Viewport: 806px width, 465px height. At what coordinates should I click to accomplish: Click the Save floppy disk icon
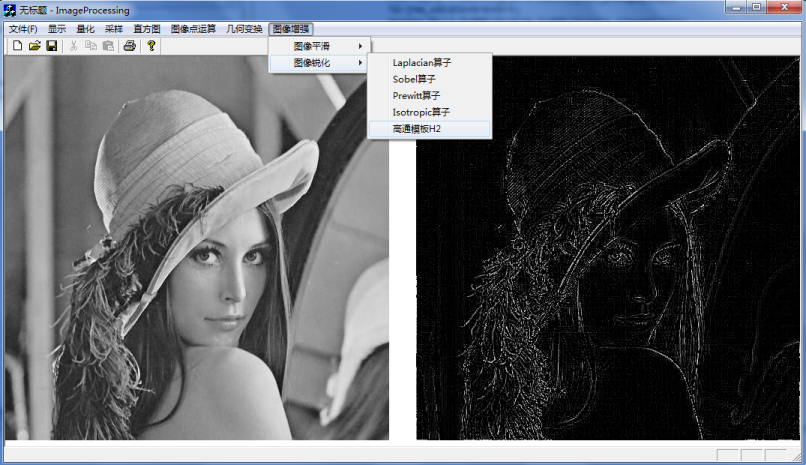tap(51, 46)
